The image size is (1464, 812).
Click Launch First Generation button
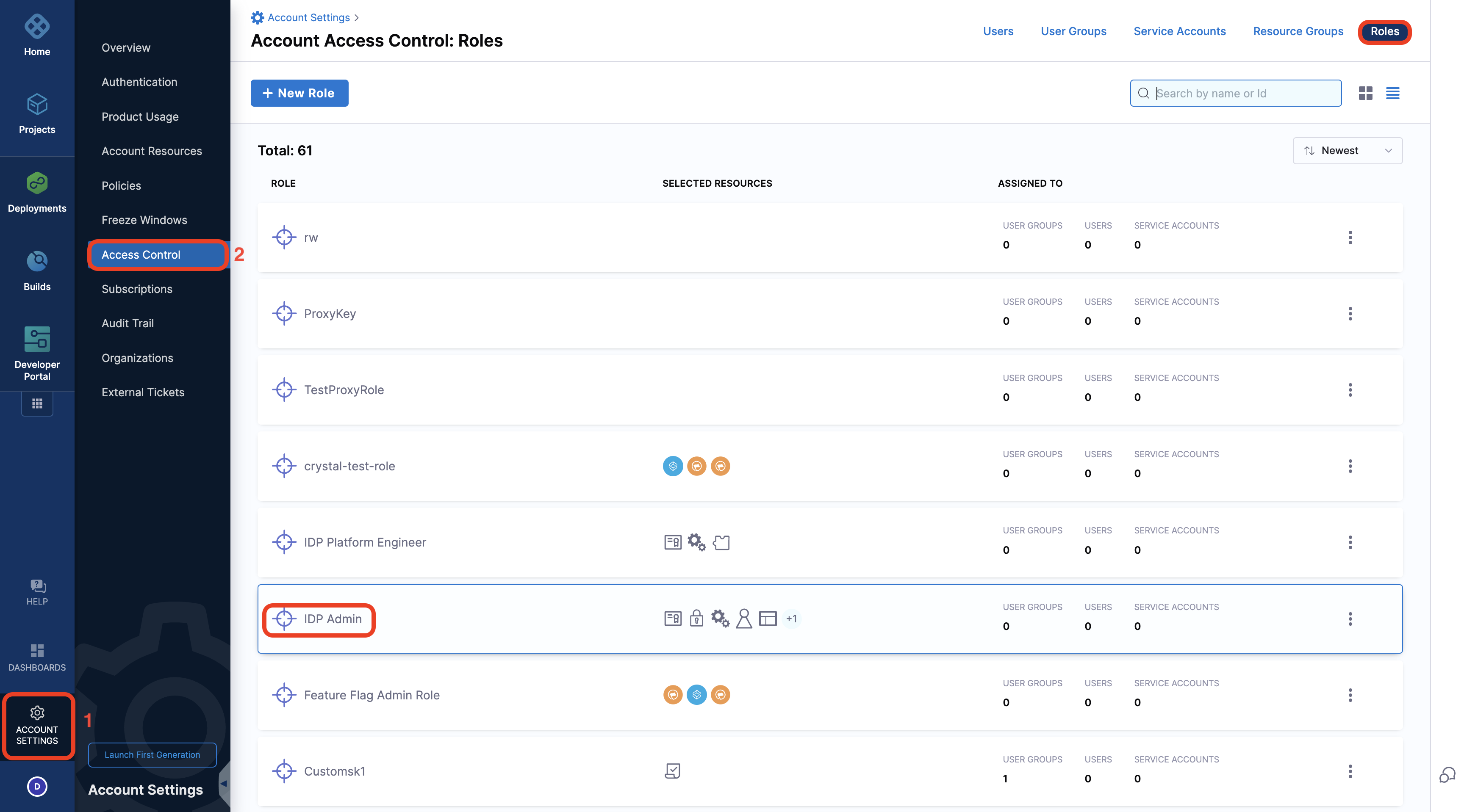click(x=152, y=755)
